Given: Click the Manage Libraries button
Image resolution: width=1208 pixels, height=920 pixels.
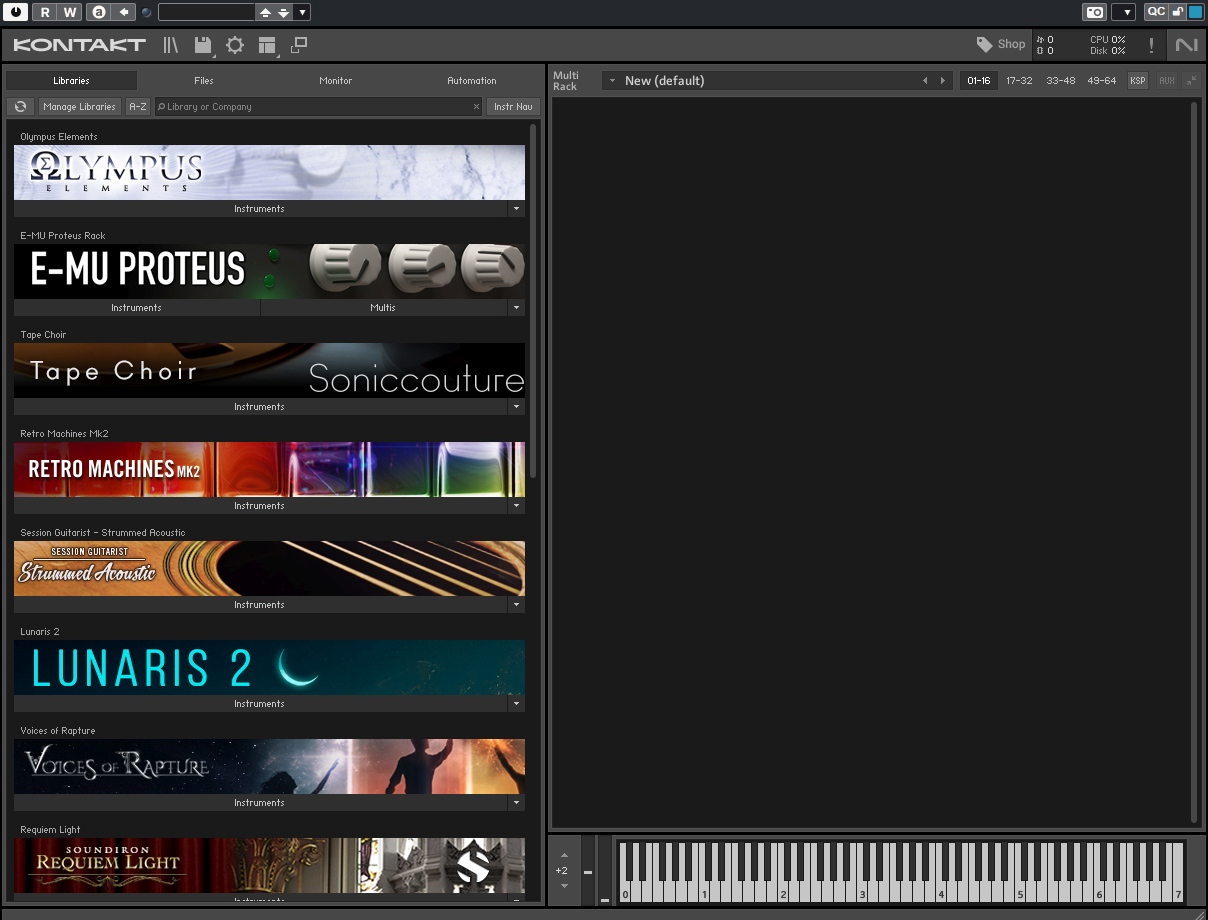Looking at the screenshot, I should 80,107.
